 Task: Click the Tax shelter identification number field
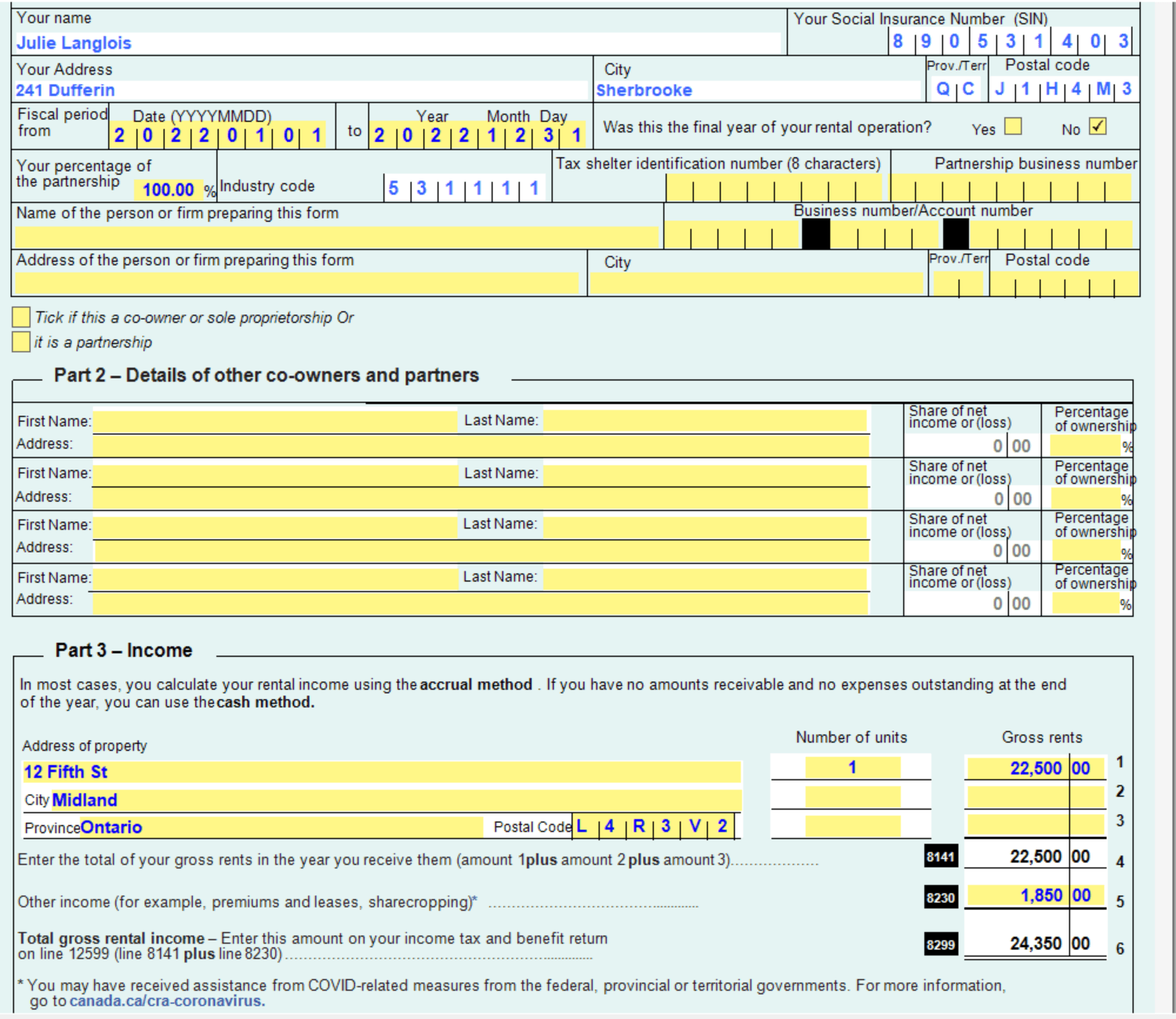click(772, 187)
